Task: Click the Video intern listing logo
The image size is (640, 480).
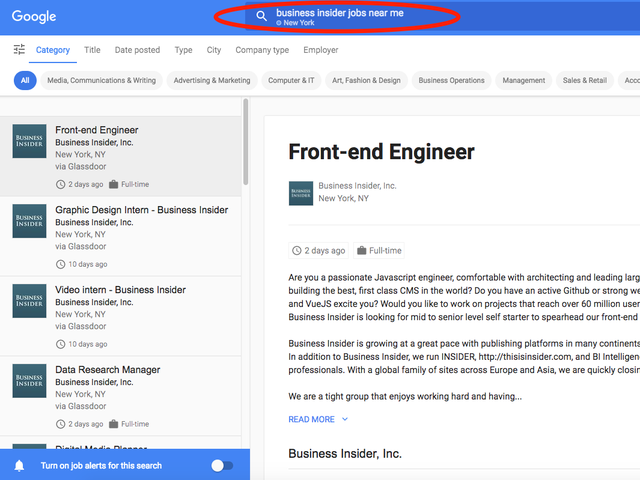Action: (29, 301)
